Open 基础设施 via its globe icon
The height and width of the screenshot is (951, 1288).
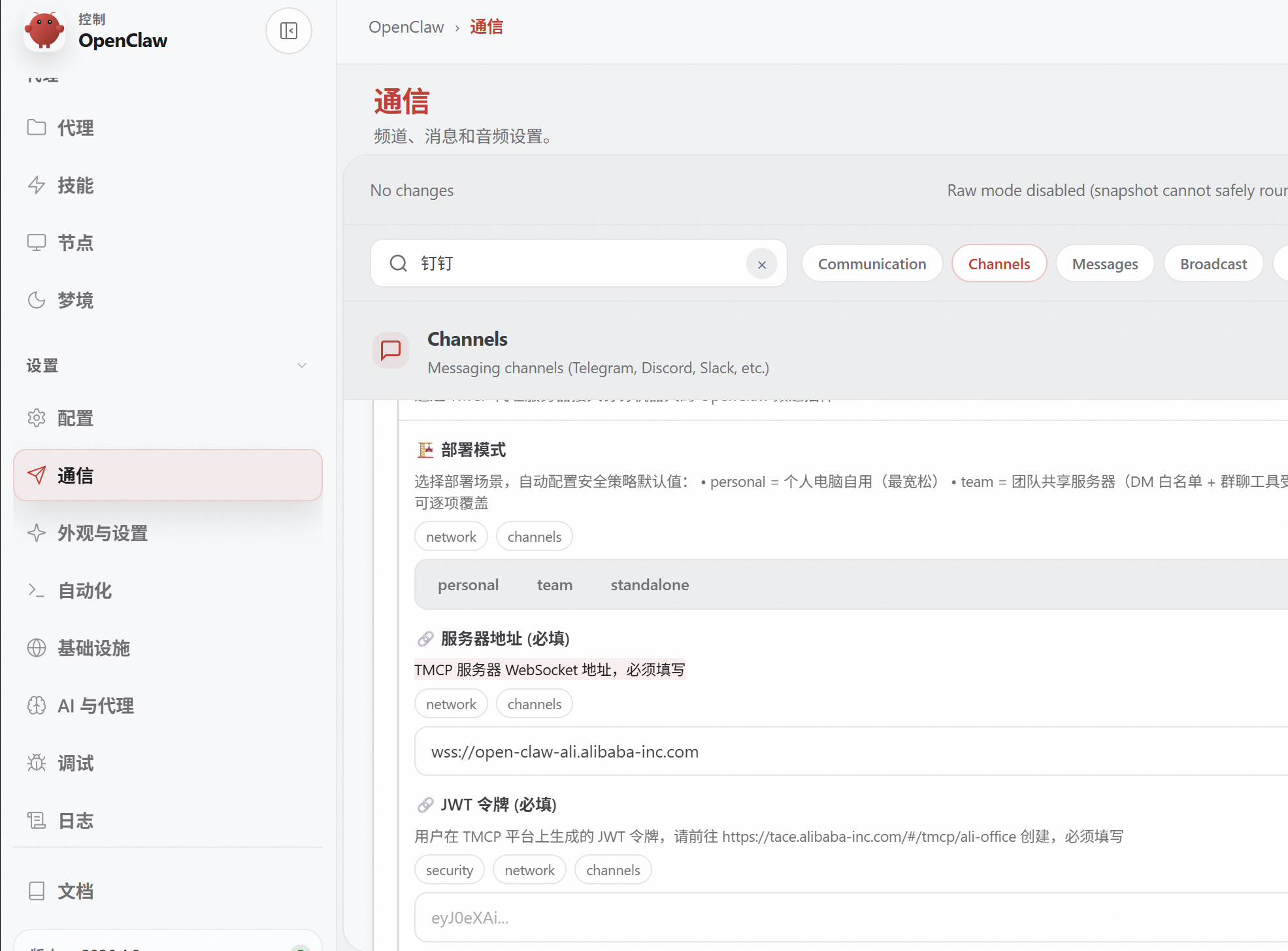tap(37, 648)
